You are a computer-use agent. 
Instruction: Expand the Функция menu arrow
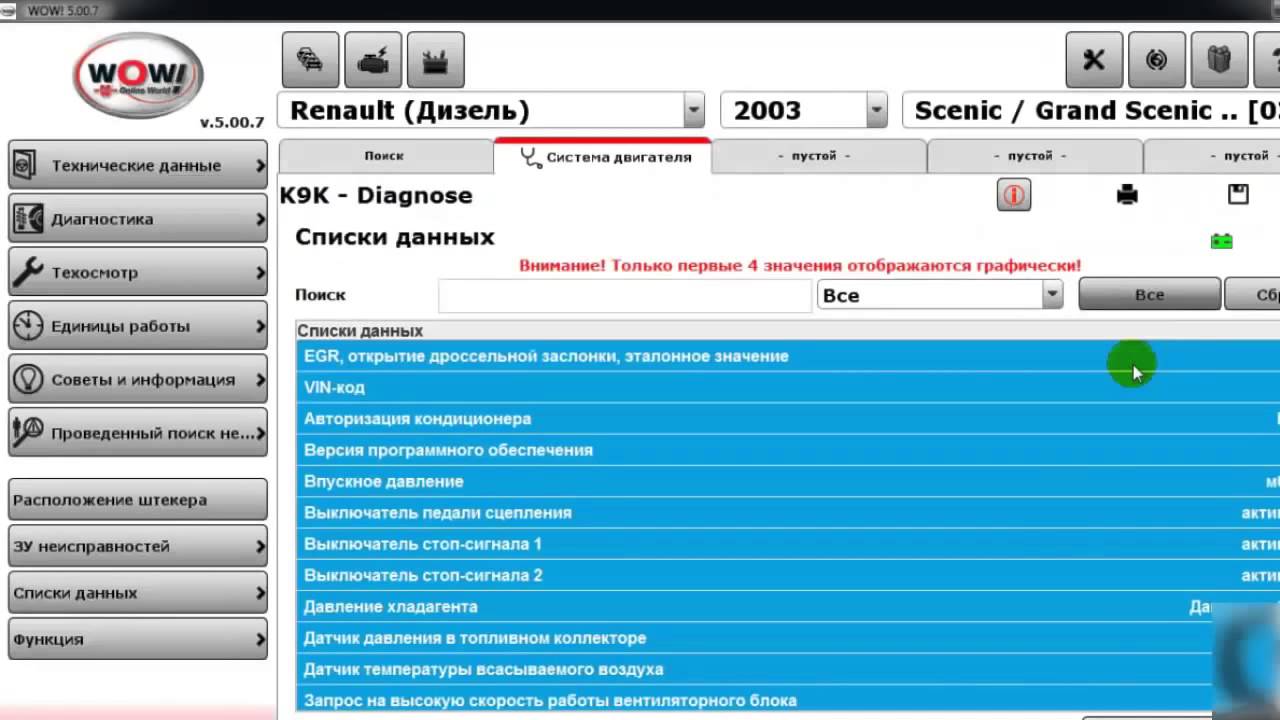260,639
